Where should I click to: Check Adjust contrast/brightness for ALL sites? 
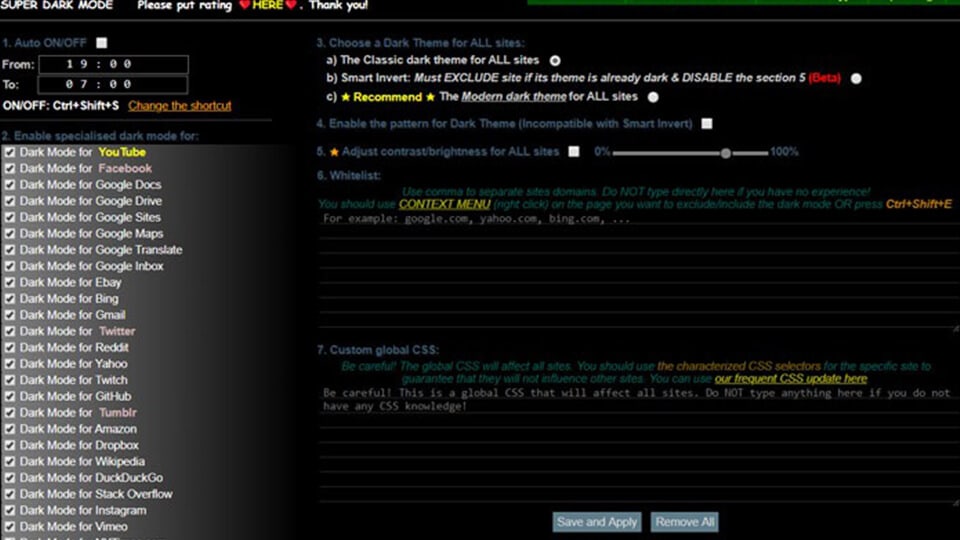tap(573, 152)
